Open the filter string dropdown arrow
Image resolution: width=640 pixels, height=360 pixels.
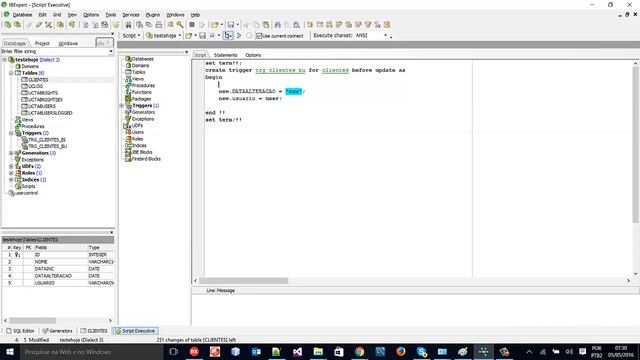[111, 52]
